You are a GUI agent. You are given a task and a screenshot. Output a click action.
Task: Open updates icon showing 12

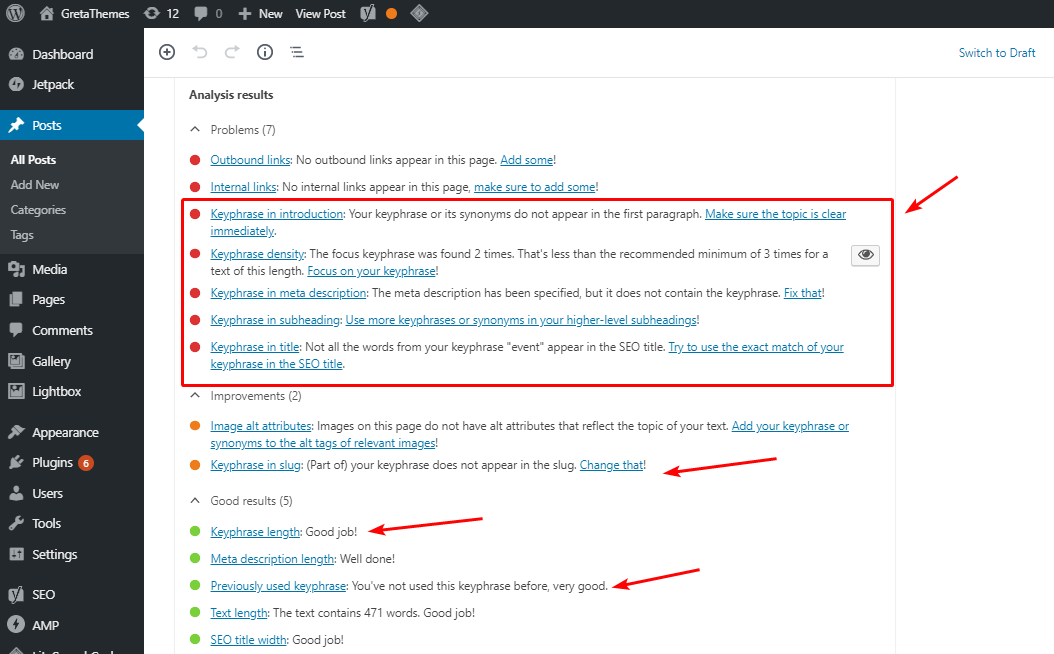point(161,14)
